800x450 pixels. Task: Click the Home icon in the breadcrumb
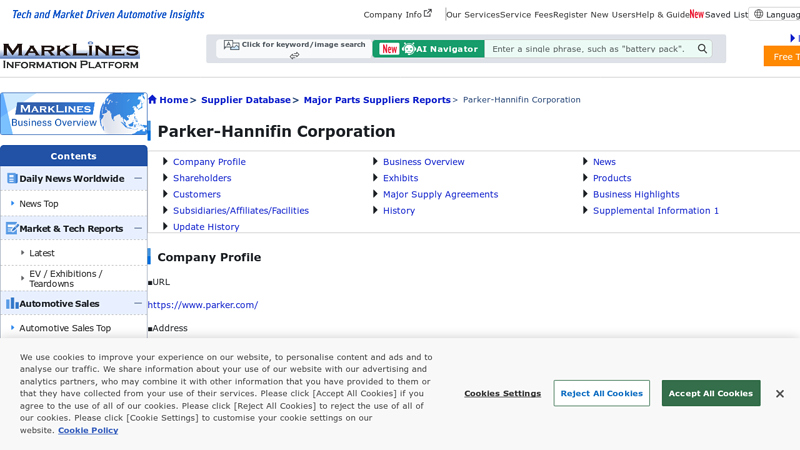coord(152,99)
